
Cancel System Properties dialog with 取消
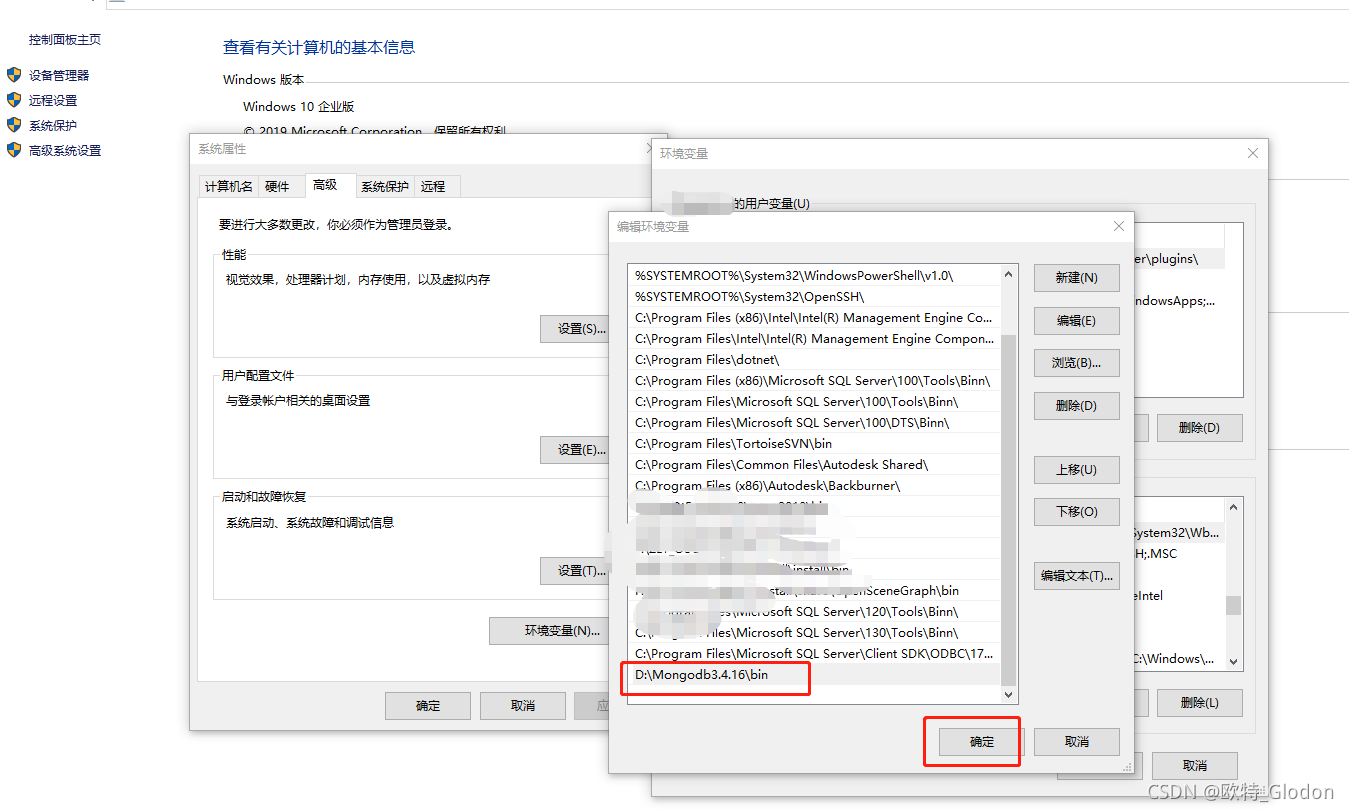[523, 705]
